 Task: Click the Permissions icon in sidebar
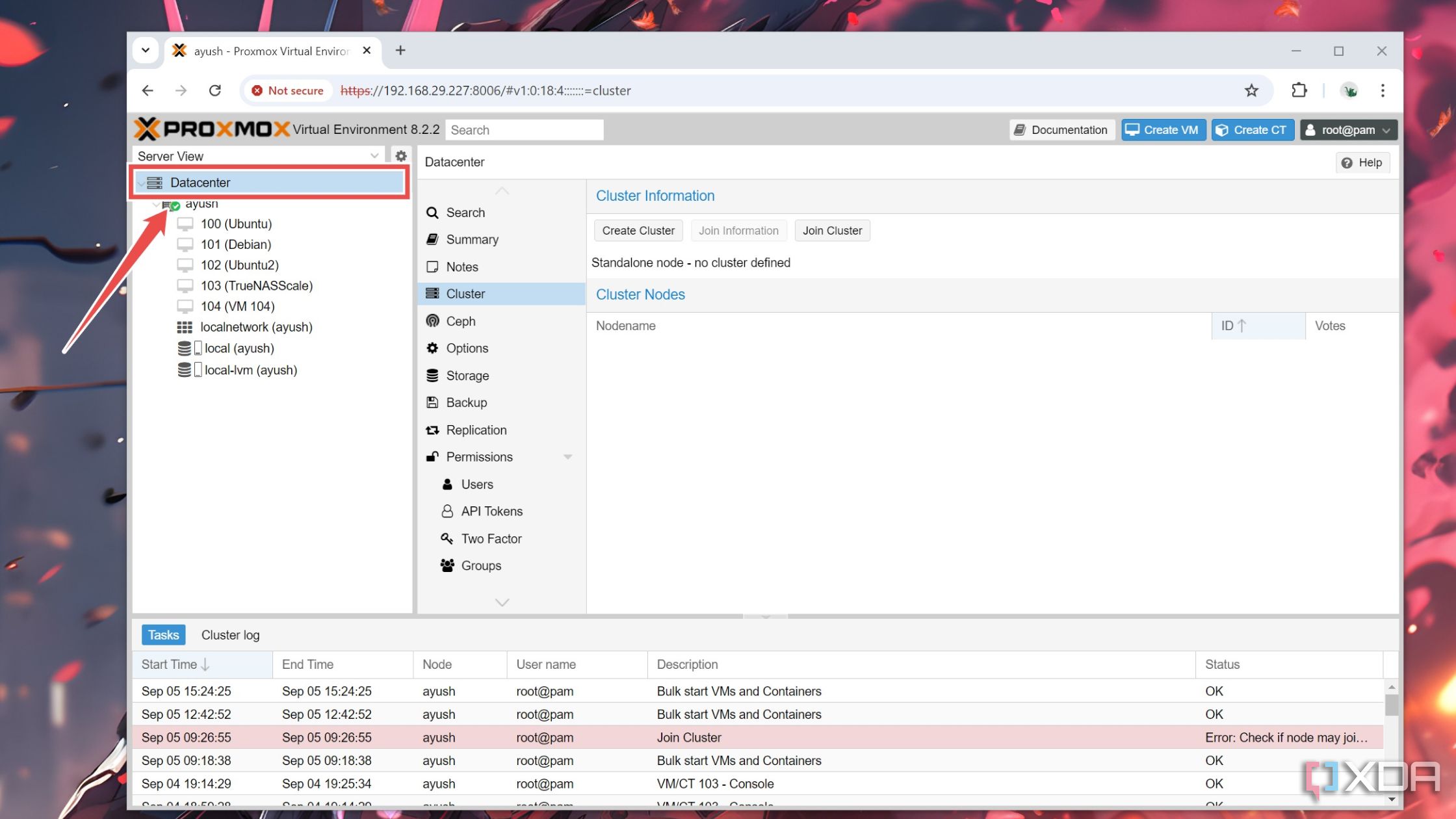432,457
